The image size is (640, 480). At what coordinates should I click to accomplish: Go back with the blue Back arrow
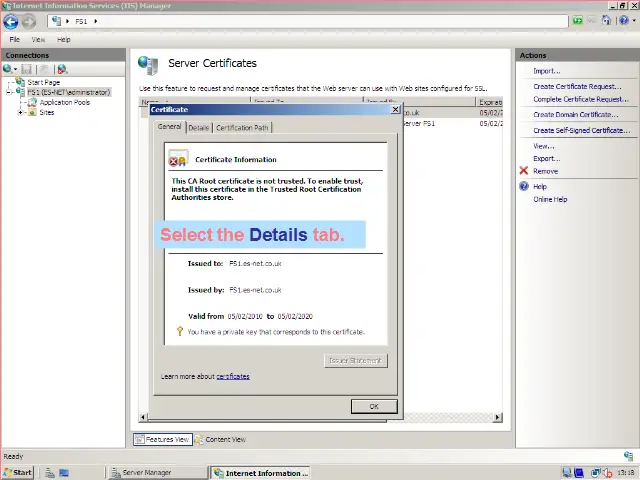(11, 22)
